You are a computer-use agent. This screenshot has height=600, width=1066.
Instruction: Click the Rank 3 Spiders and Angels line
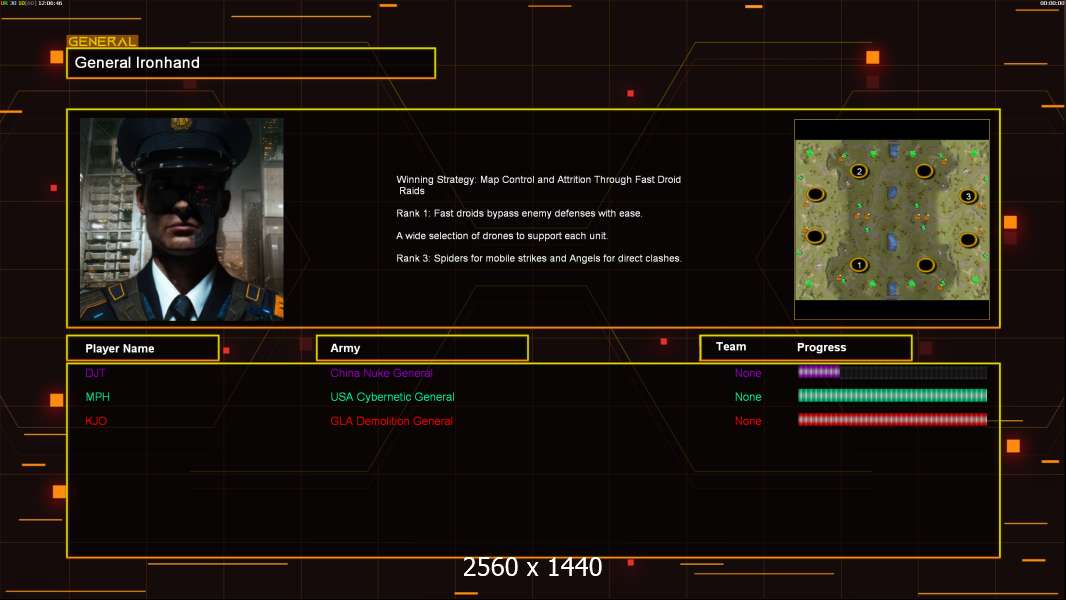539,258
